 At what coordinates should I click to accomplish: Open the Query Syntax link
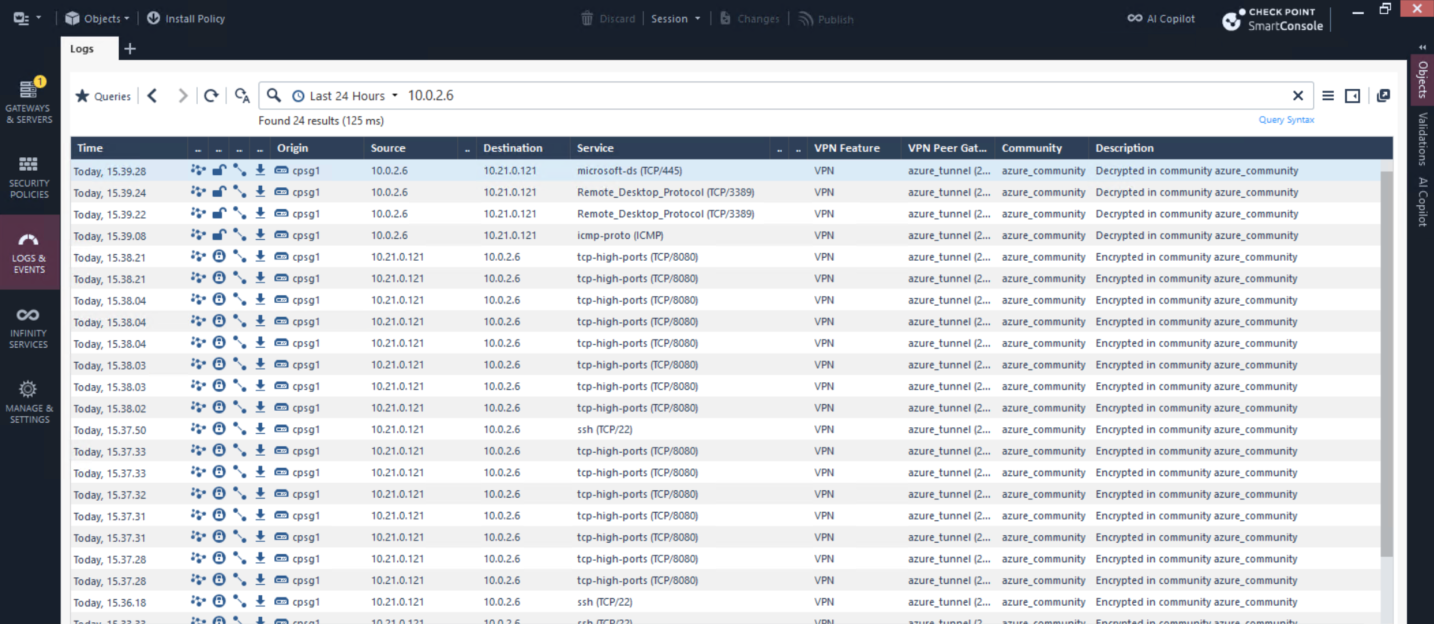(1286, 120)
